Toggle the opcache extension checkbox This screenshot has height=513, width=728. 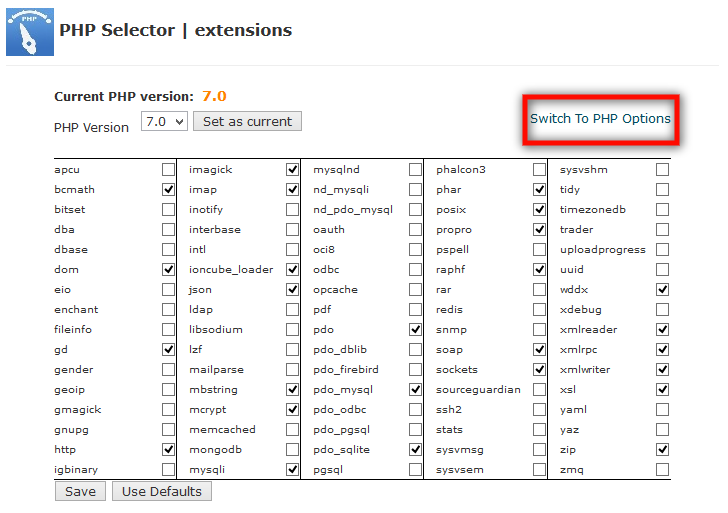click(415, 290)
